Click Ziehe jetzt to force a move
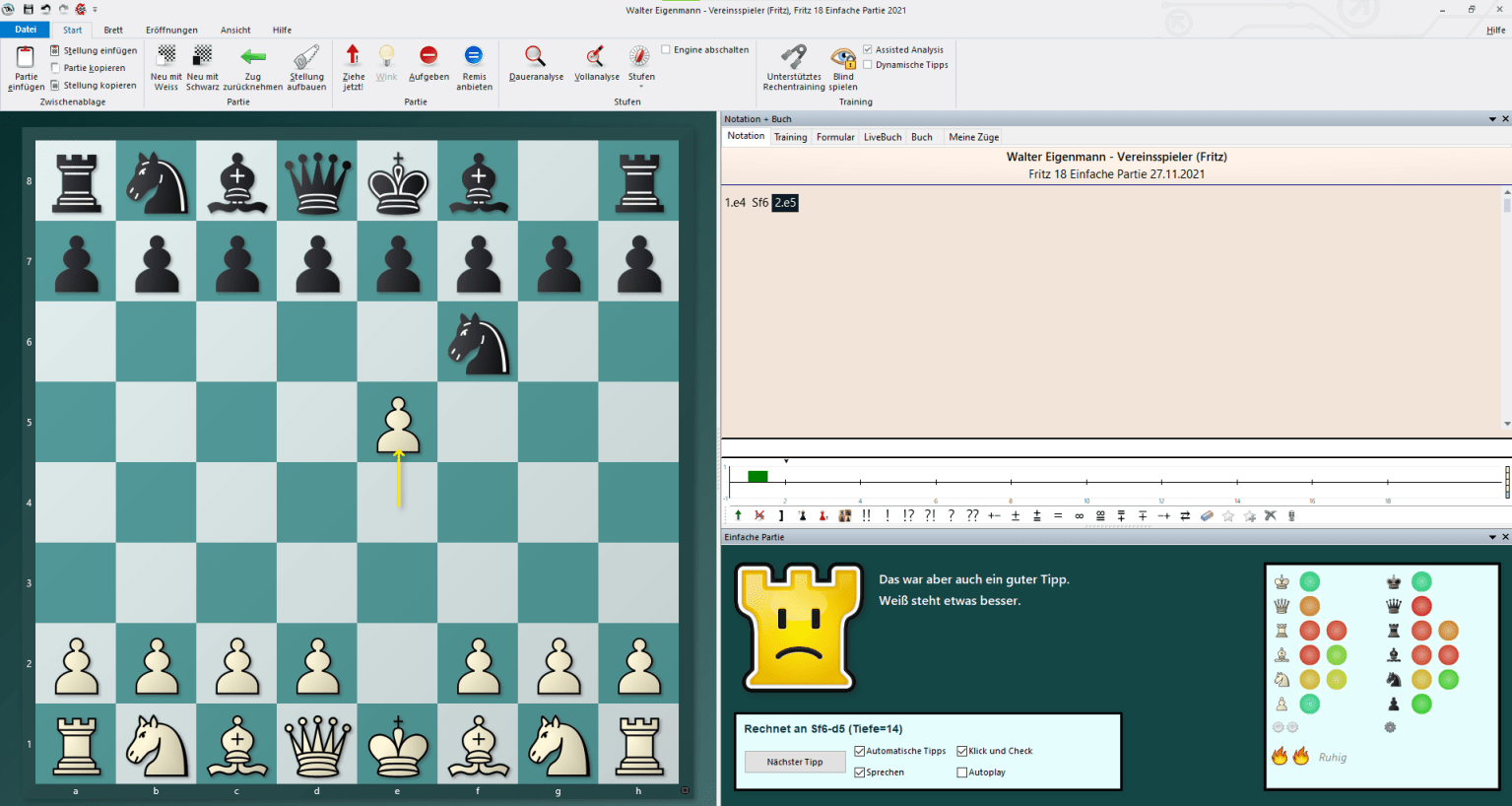1512x806 pixels. (x=353, y=64)
